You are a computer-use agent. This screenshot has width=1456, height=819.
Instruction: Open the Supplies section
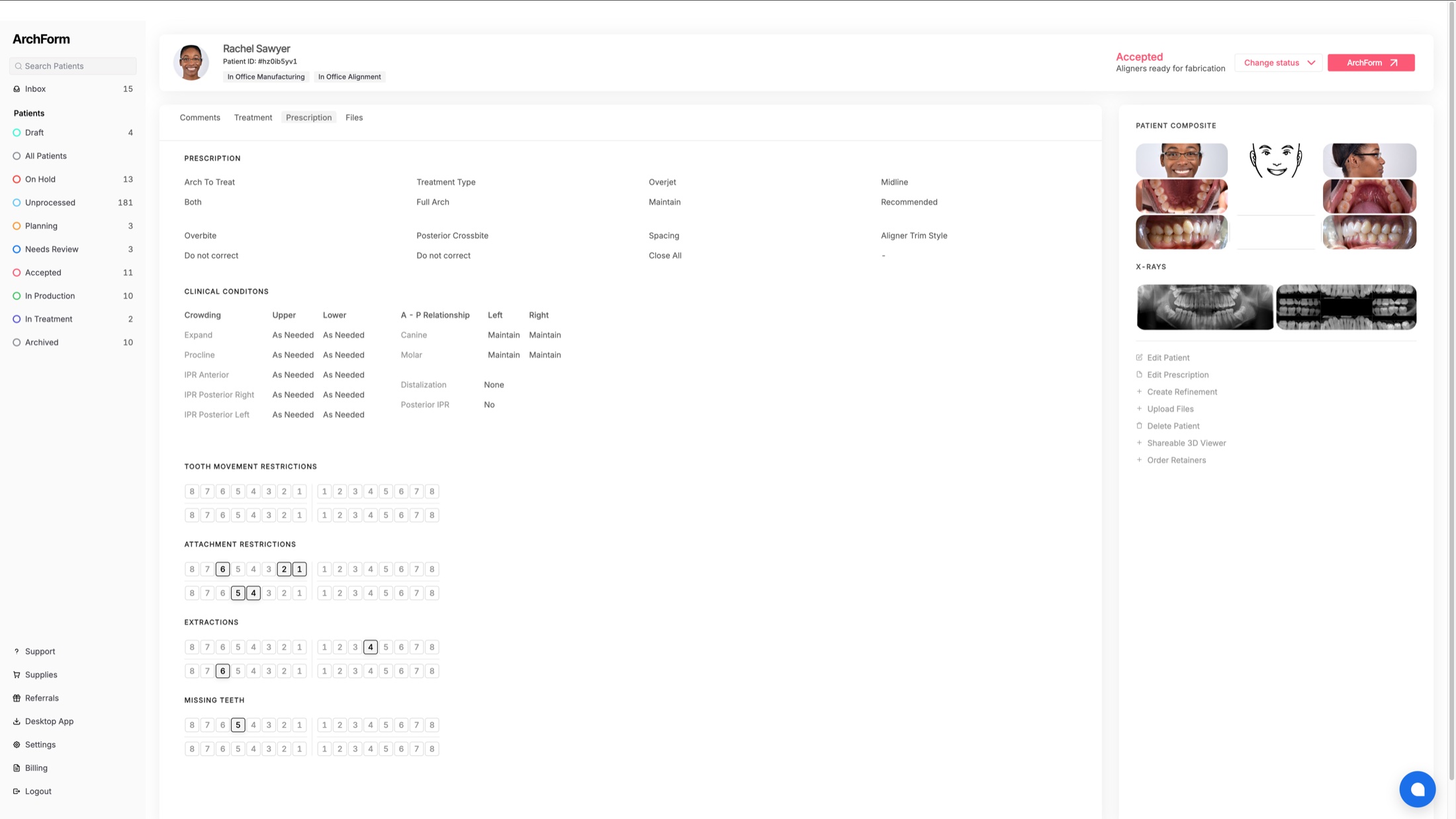coord(41,674)
